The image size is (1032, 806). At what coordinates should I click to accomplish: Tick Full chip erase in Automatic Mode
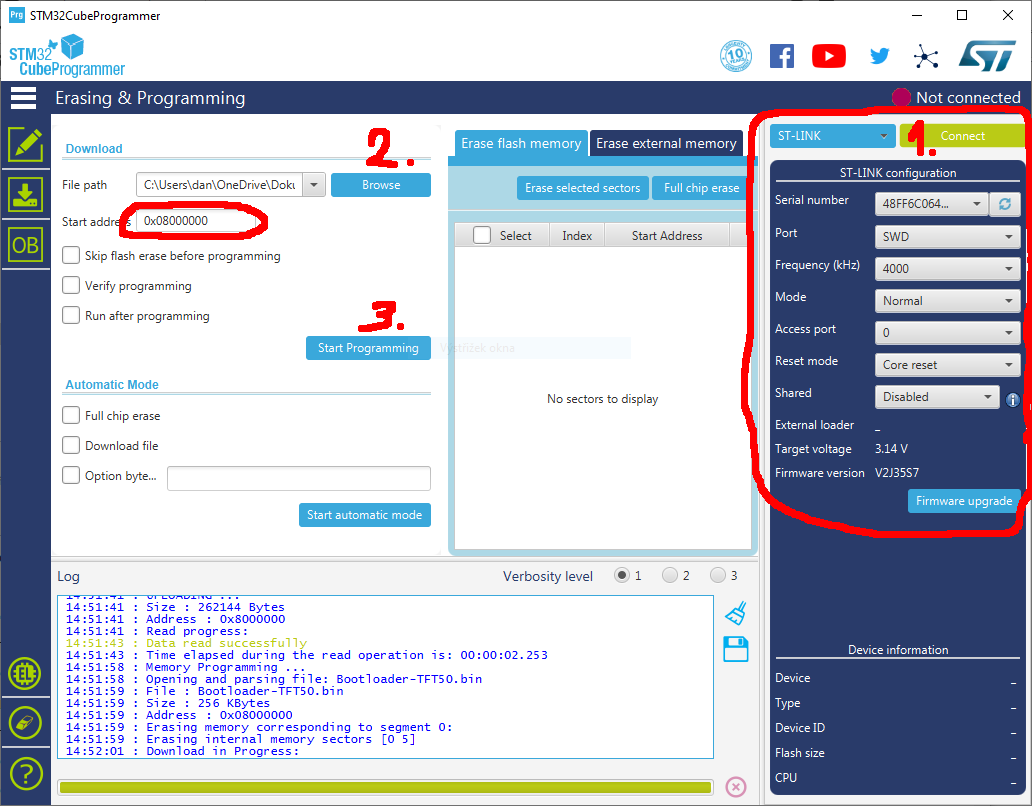71,415
